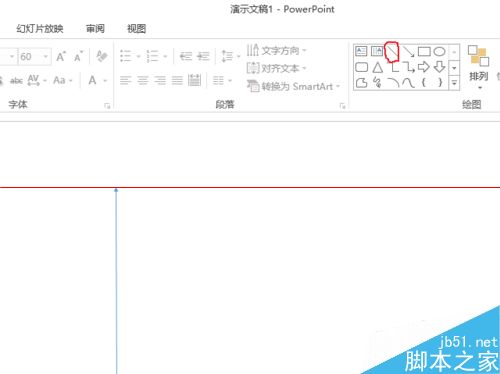Viewport: 500px width, 374px height.
Task: Open the 字体 font dialog launcher
Action: (107, 106)
